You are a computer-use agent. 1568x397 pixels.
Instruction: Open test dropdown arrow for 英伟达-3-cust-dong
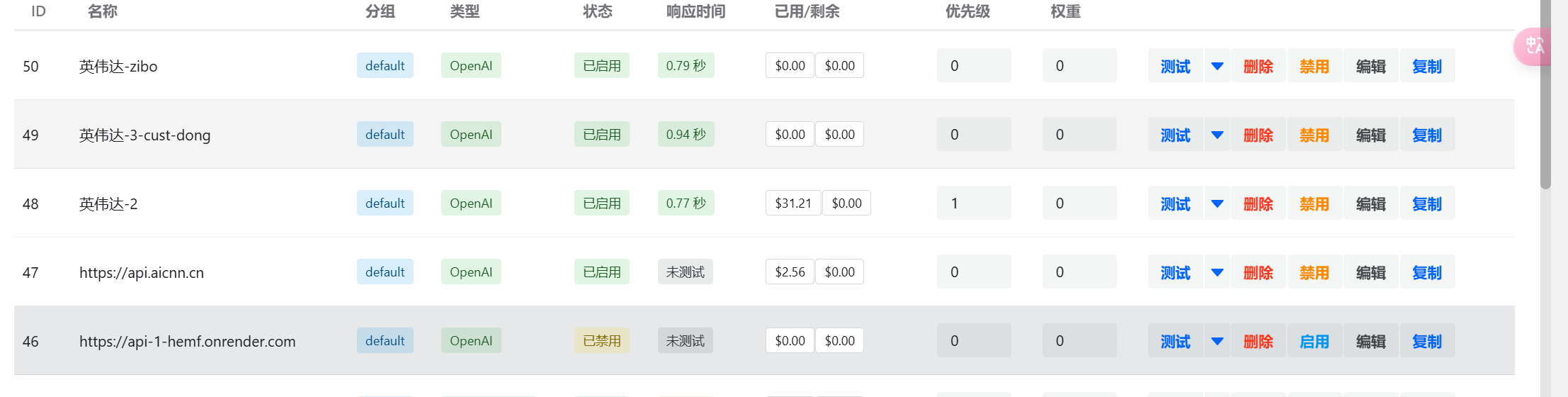click(1217, 135)
